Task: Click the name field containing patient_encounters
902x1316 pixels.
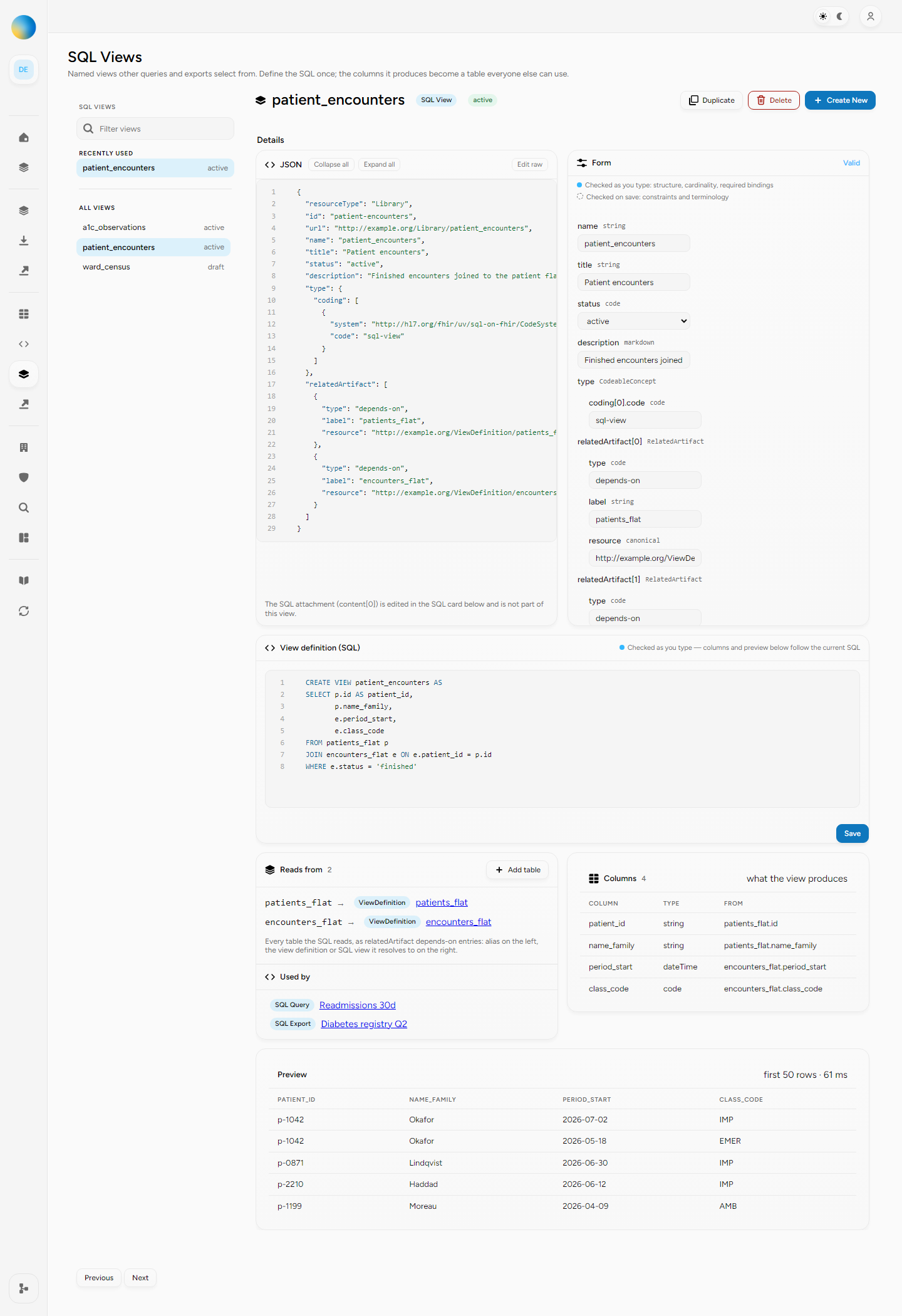Action: (633, 244)
